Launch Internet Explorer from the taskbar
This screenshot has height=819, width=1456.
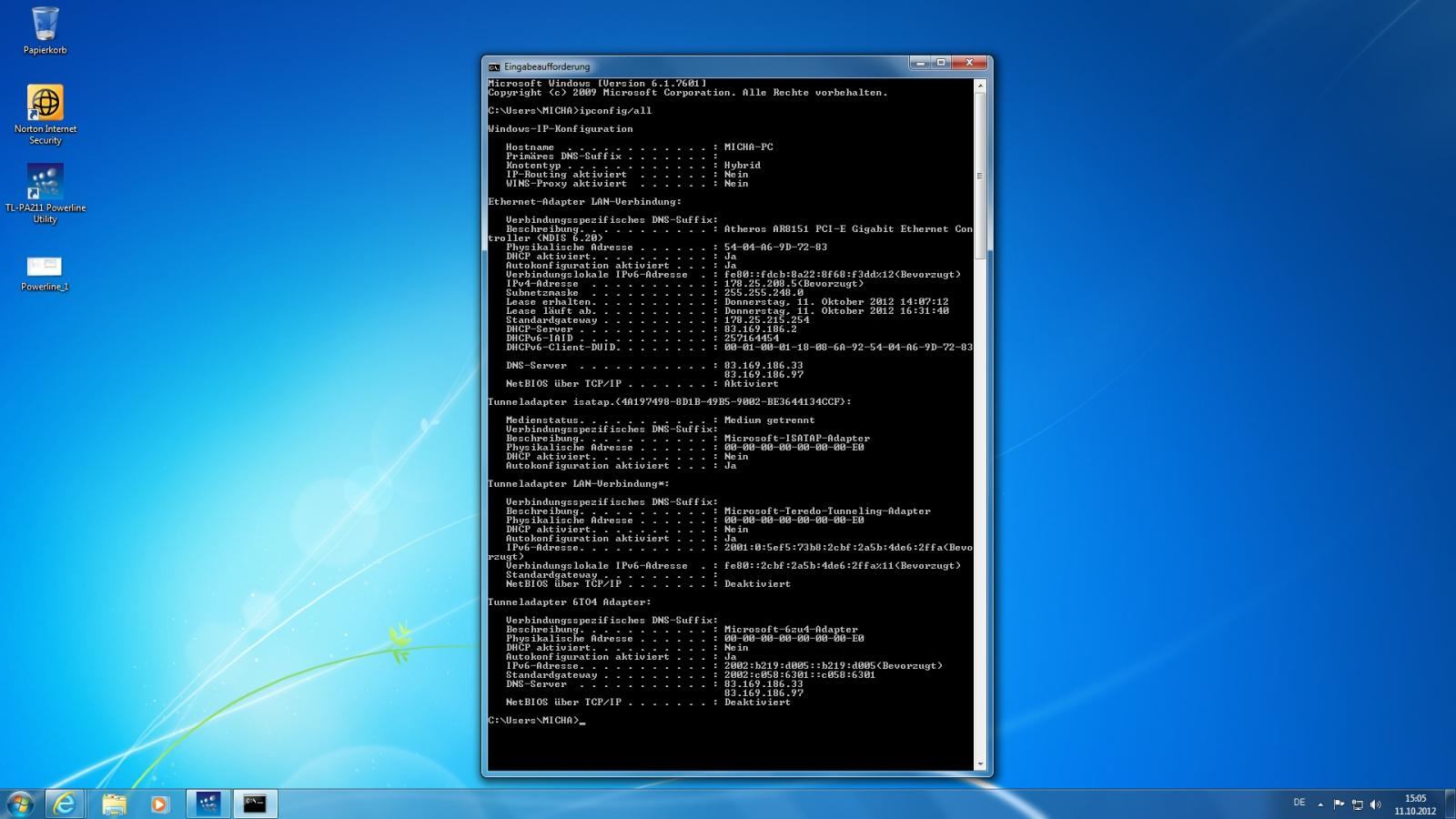coord(65,804)
